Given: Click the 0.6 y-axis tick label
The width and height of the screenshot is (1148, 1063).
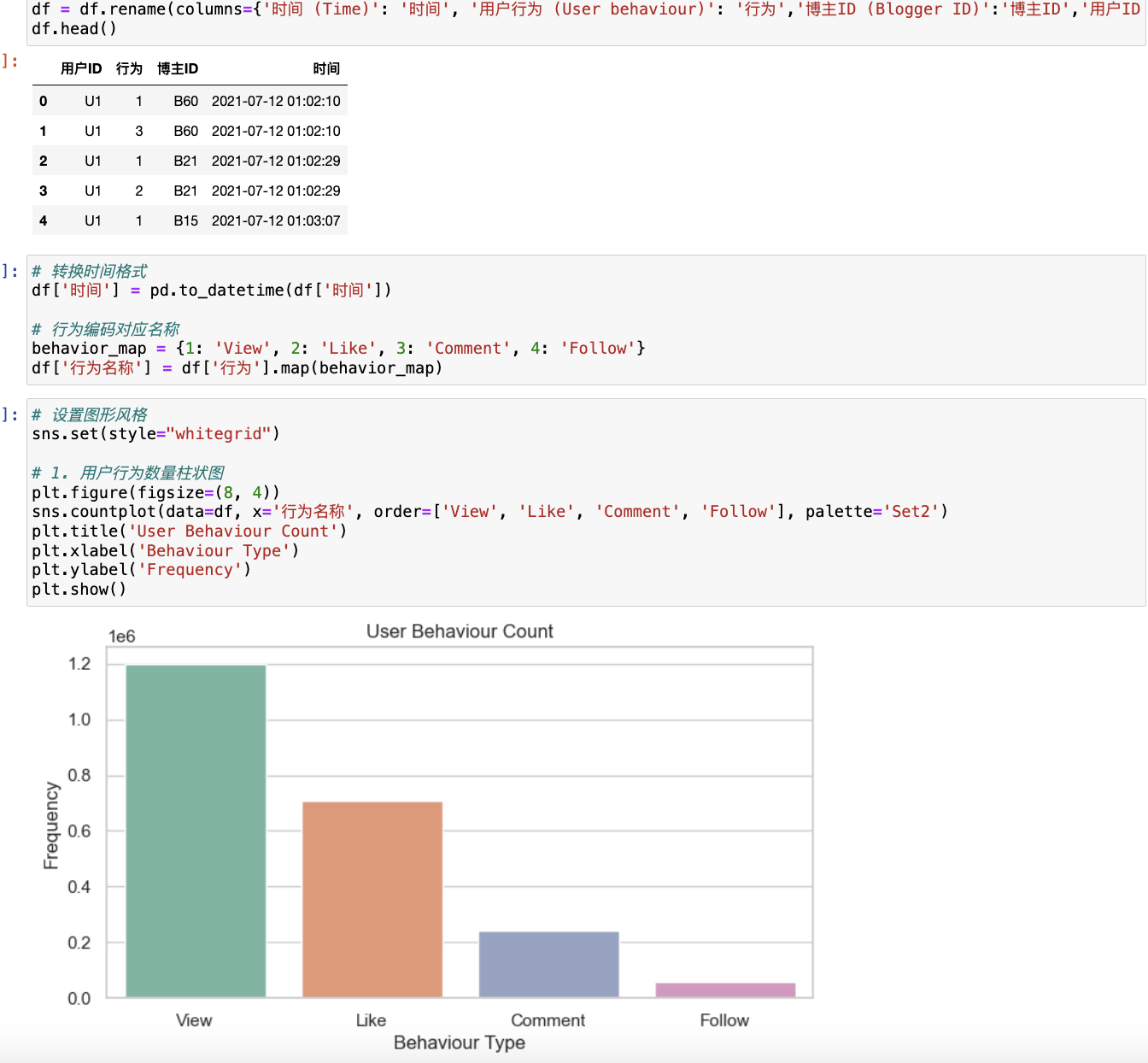Looking at the screenshot, I should [x=79, y=831].
